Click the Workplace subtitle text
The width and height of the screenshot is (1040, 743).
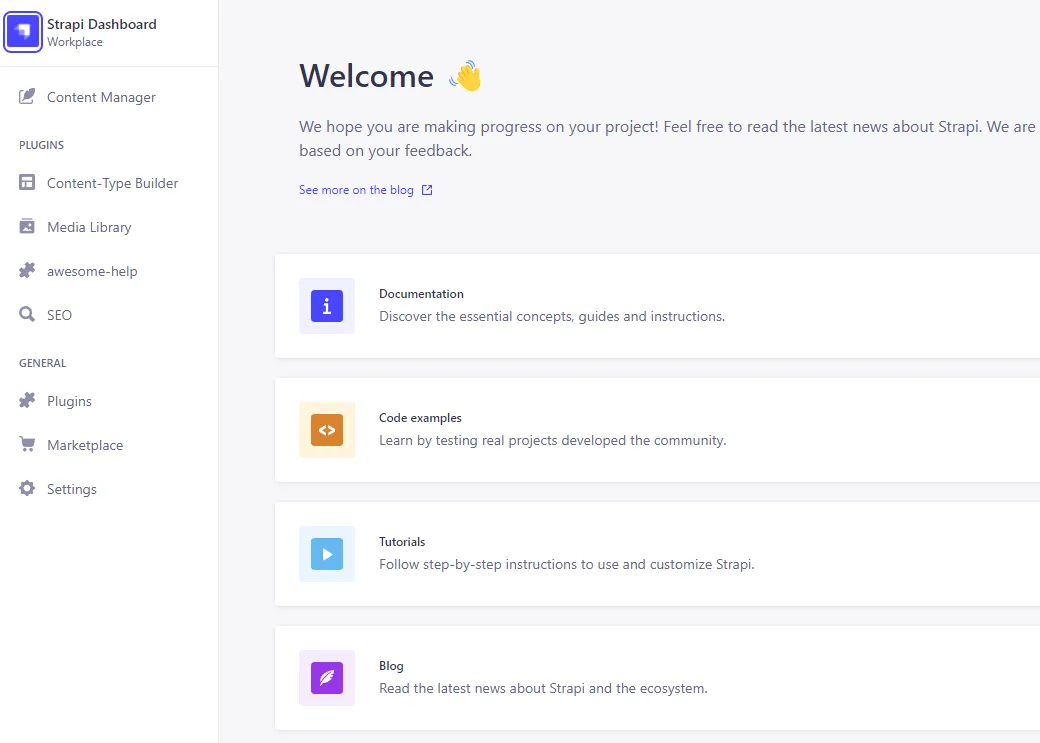75,42
